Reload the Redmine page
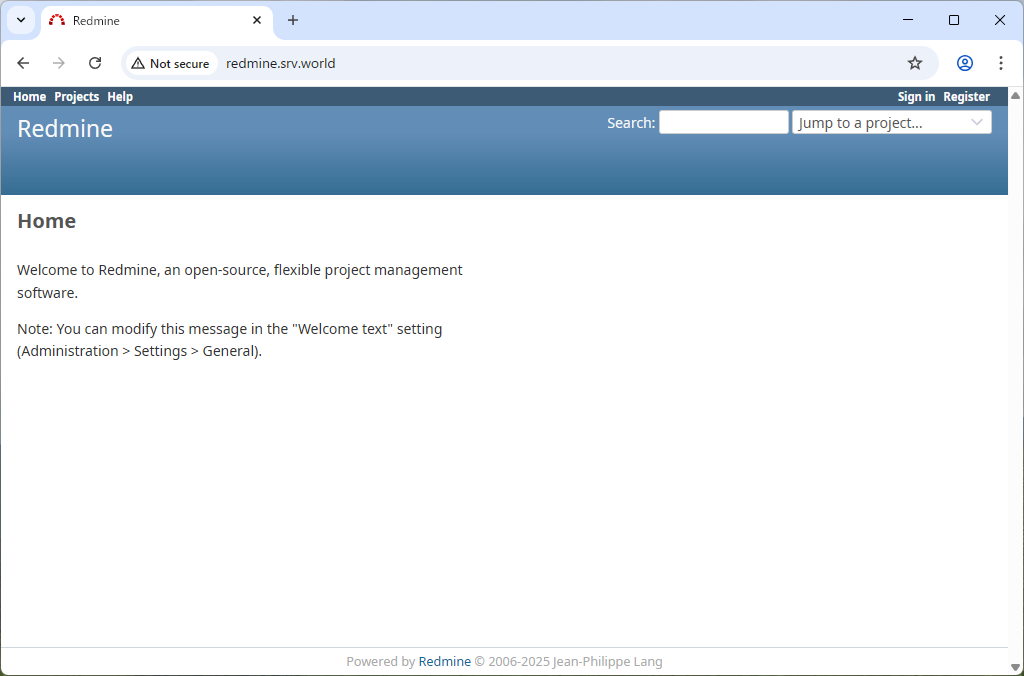Image resolution: width=1024 pixels, height=676 pixels. coord(95,63)
